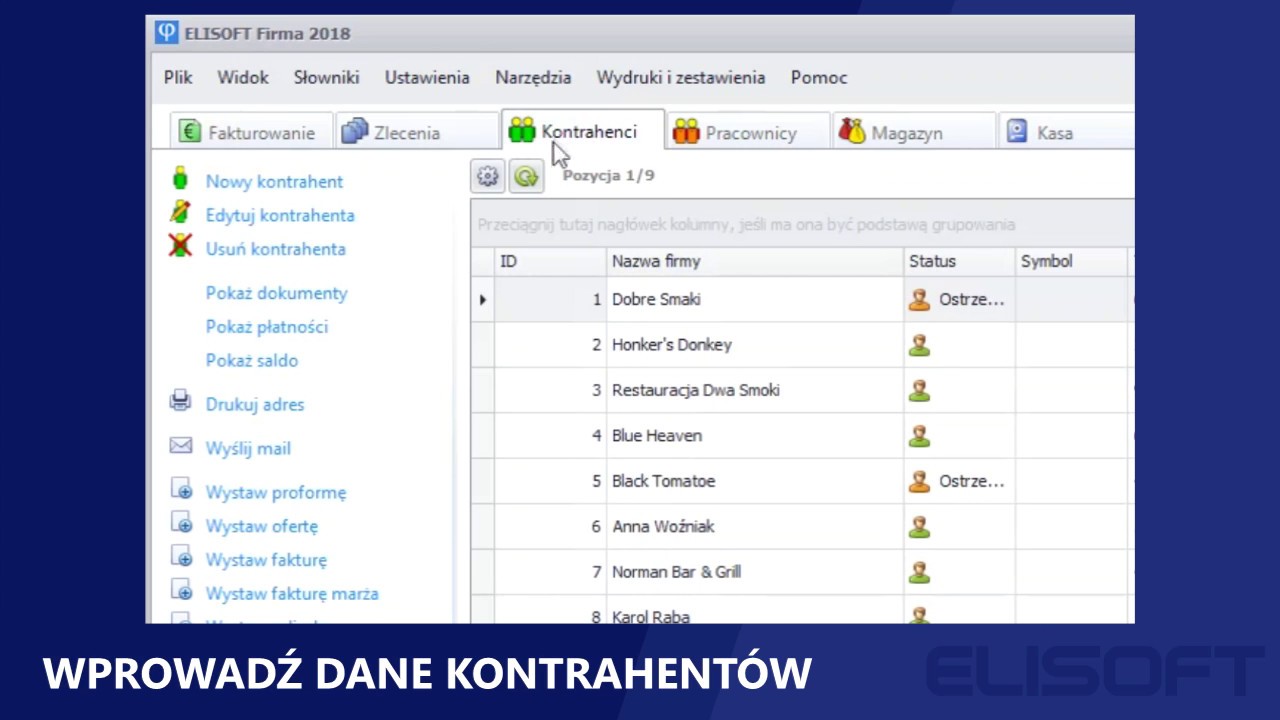Open the Plik menu
1280x720 pixels.
[x=178, y=77]
